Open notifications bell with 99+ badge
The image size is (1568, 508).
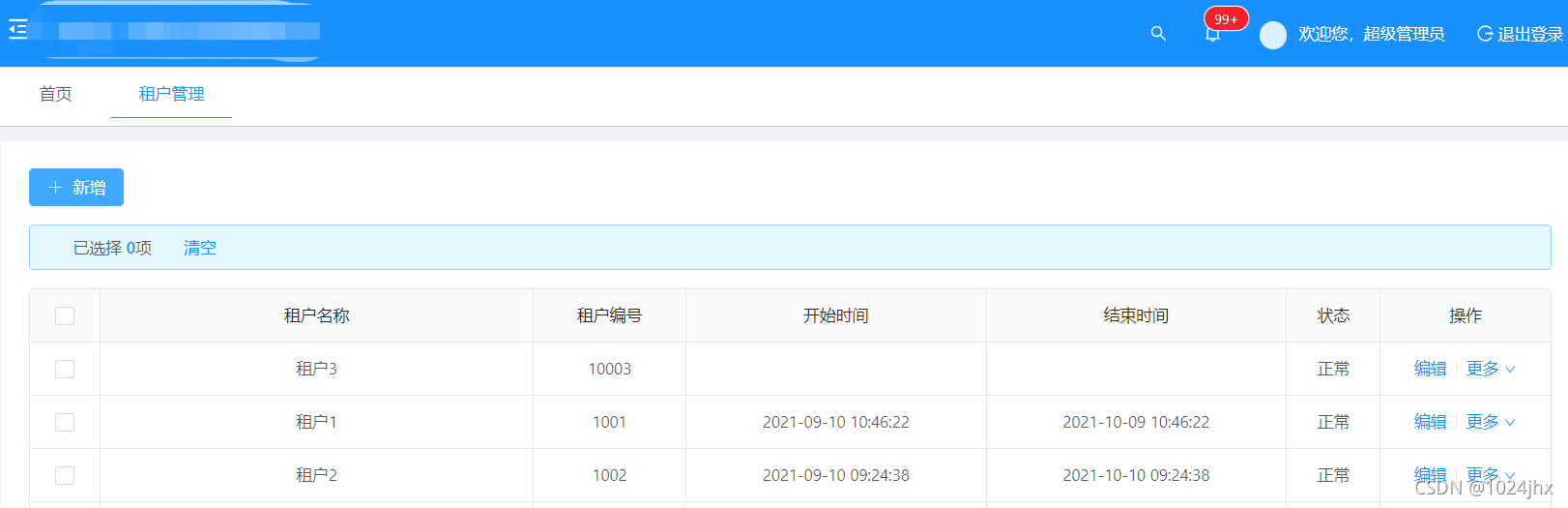point(1213,34)
